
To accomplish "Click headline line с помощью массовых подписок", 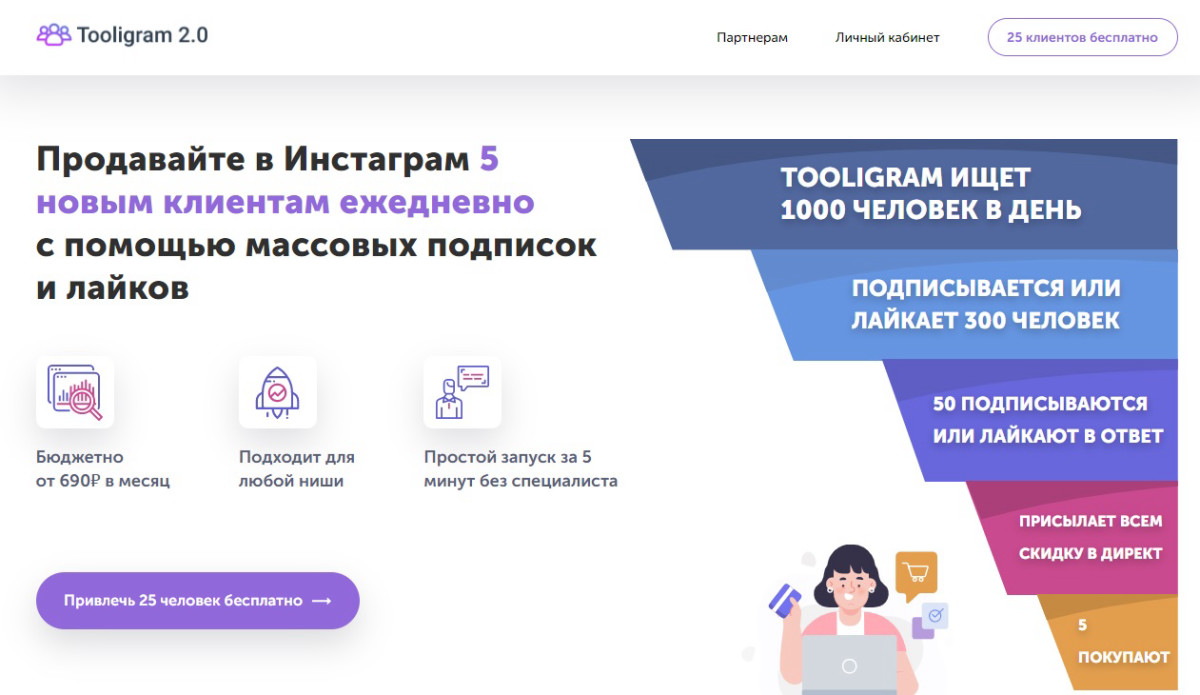I will (x=316, y=246).
